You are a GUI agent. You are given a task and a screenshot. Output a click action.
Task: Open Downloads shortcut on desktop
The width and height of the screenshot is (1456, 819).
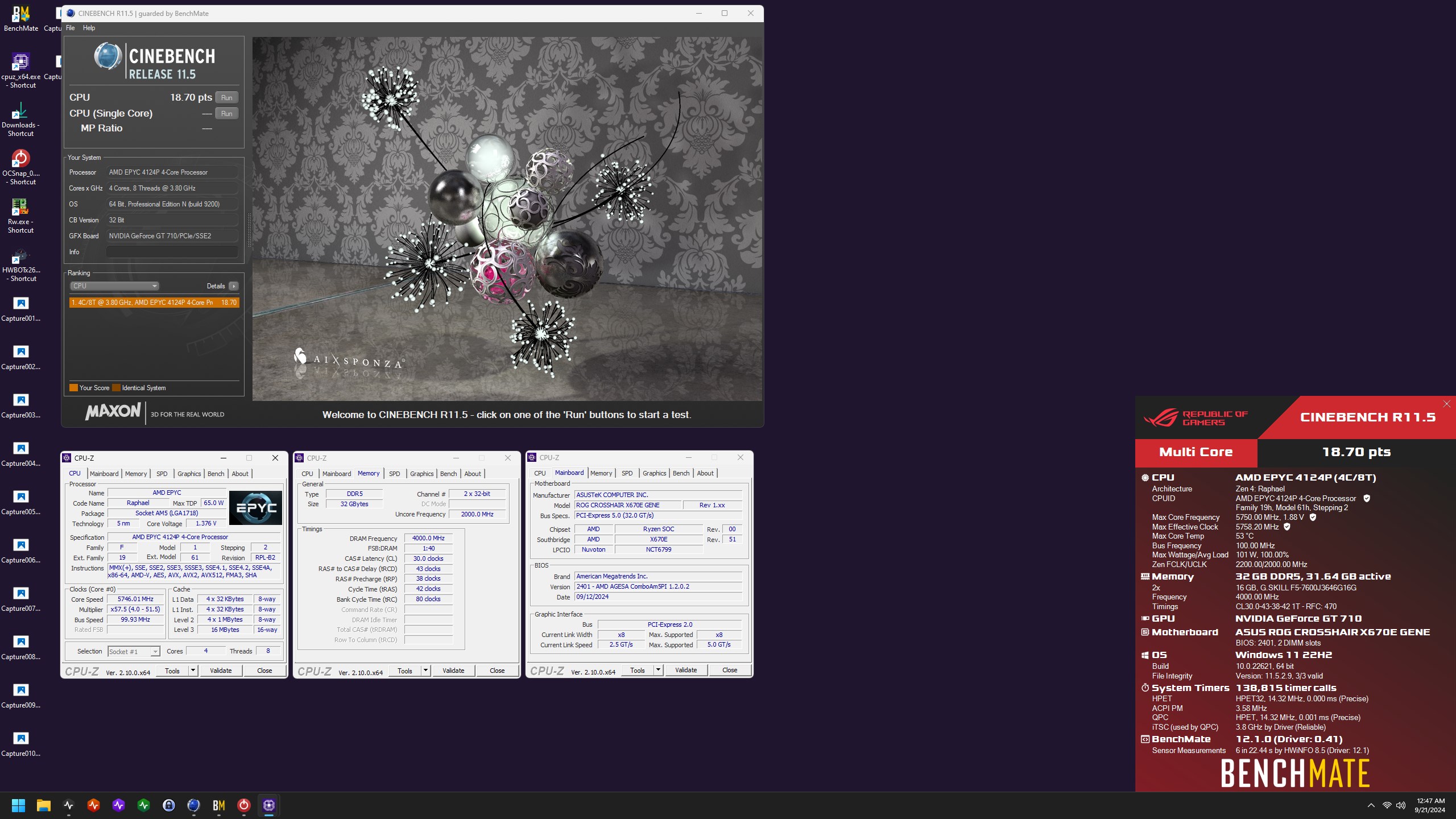tap(20, 119)
